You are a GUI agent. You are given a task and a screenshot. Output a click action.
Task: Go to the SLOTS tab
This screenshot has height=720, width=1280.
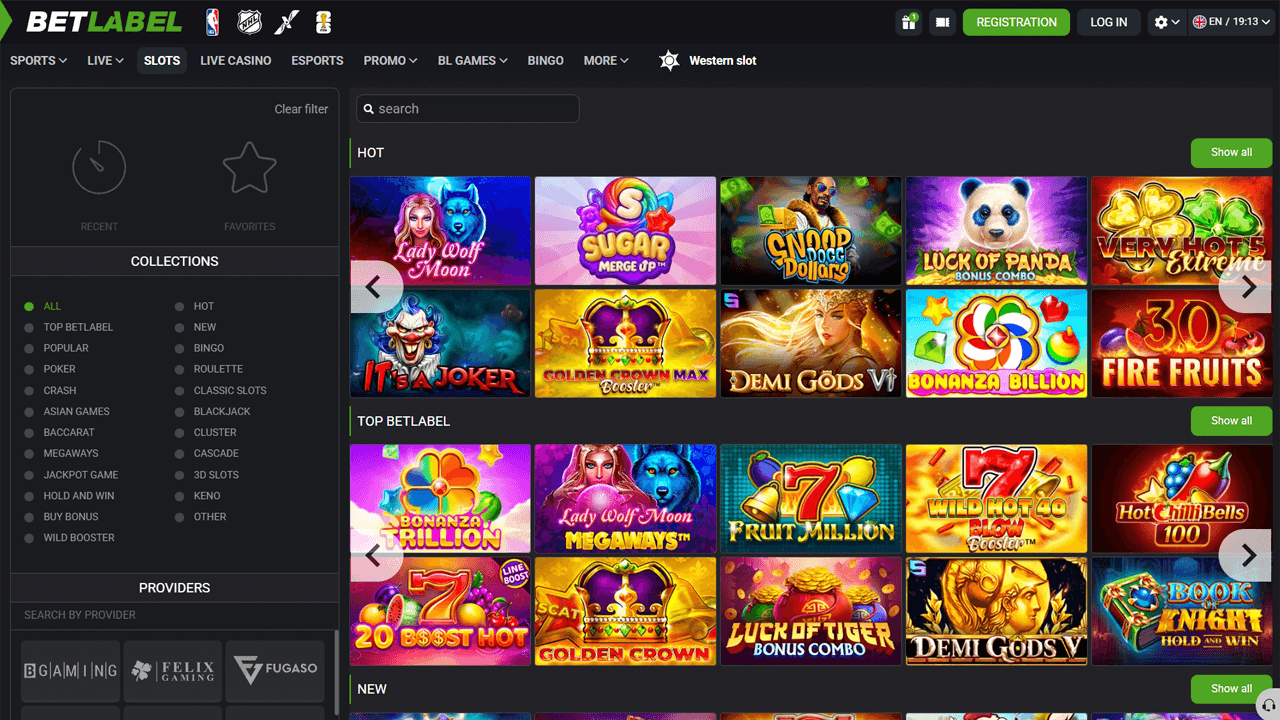[x=162, y=61]
